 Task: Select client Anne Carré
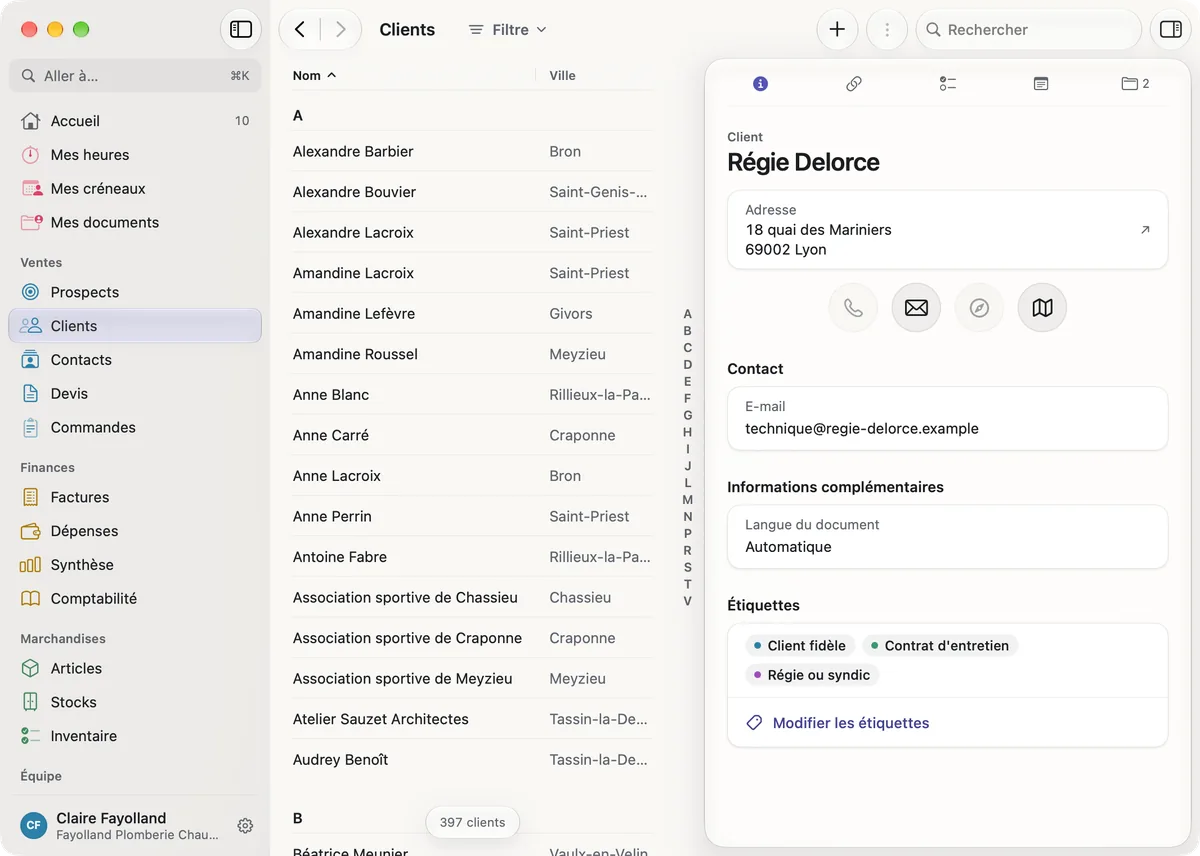pyautogui.click(x=472, y=436)
